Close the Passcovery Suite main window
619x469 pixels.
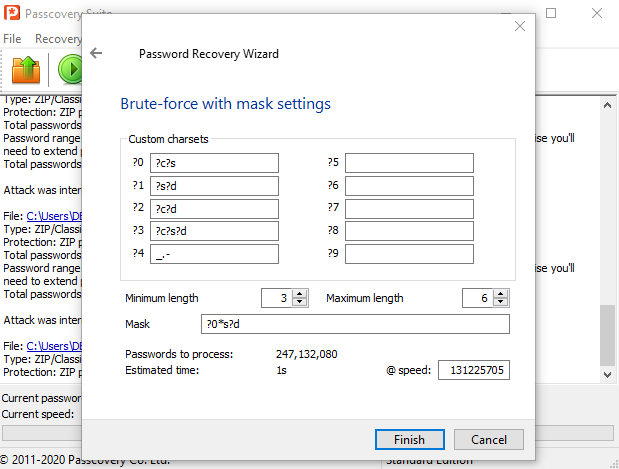pos(596,13)
